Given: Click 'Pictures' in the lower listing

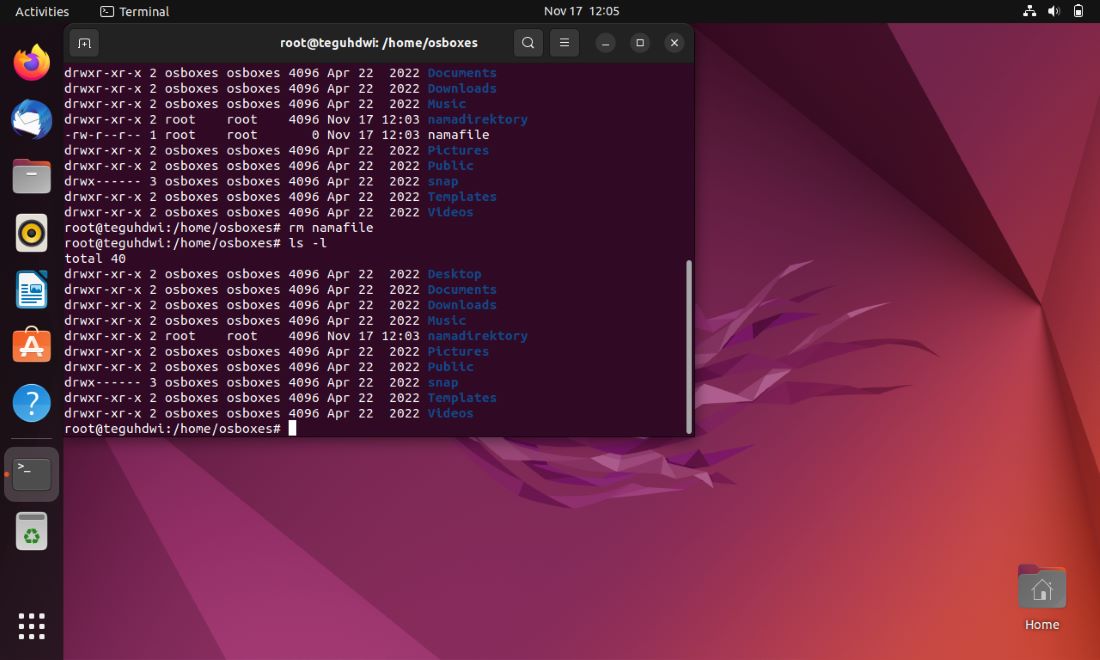Looking at the screenshot, I should [x=457, y=351].
